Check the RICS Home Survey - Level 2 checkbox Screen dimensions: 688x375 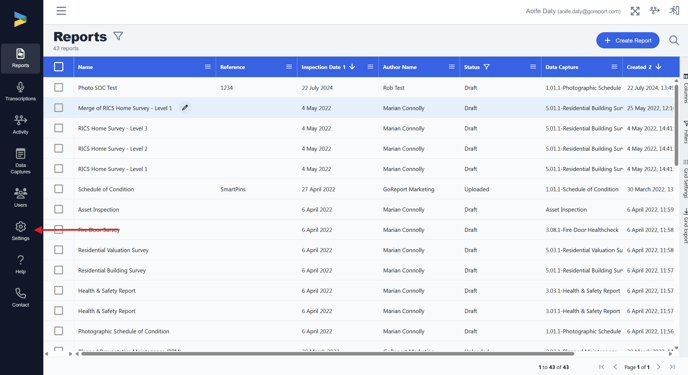(58, 148)
